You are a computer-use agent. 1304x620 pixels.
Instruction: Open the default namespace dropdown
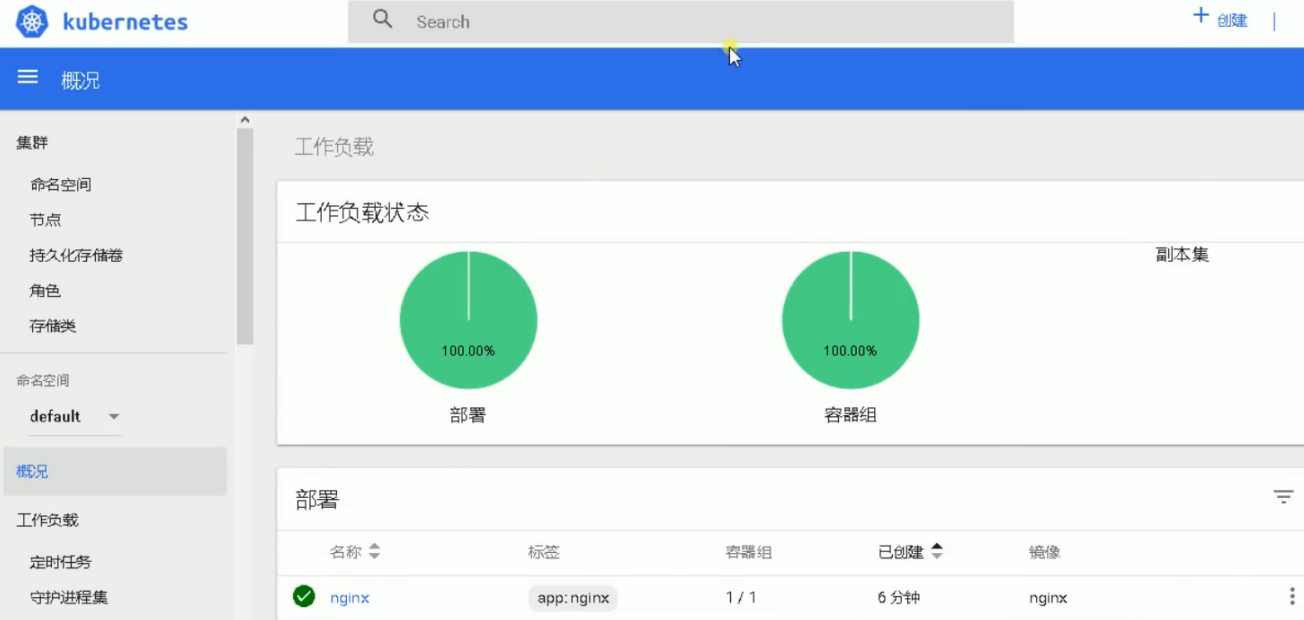(75, 416)
